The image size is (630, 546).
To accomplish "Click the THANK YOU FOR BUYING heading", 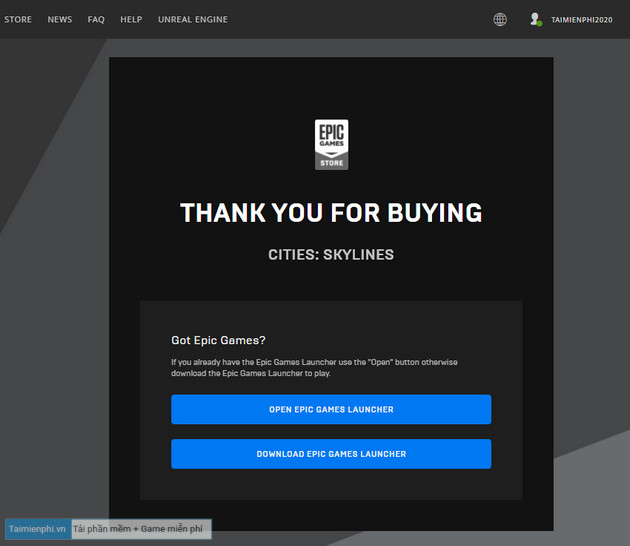I will (x=331, y=213).
